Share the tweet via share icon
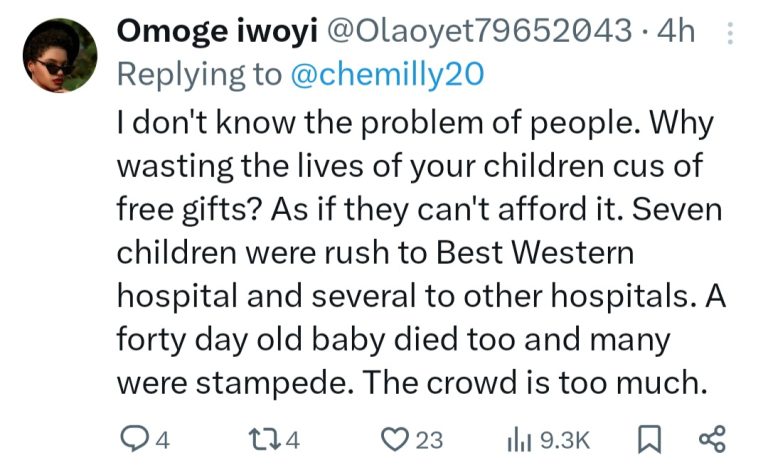 click(711, 439)
